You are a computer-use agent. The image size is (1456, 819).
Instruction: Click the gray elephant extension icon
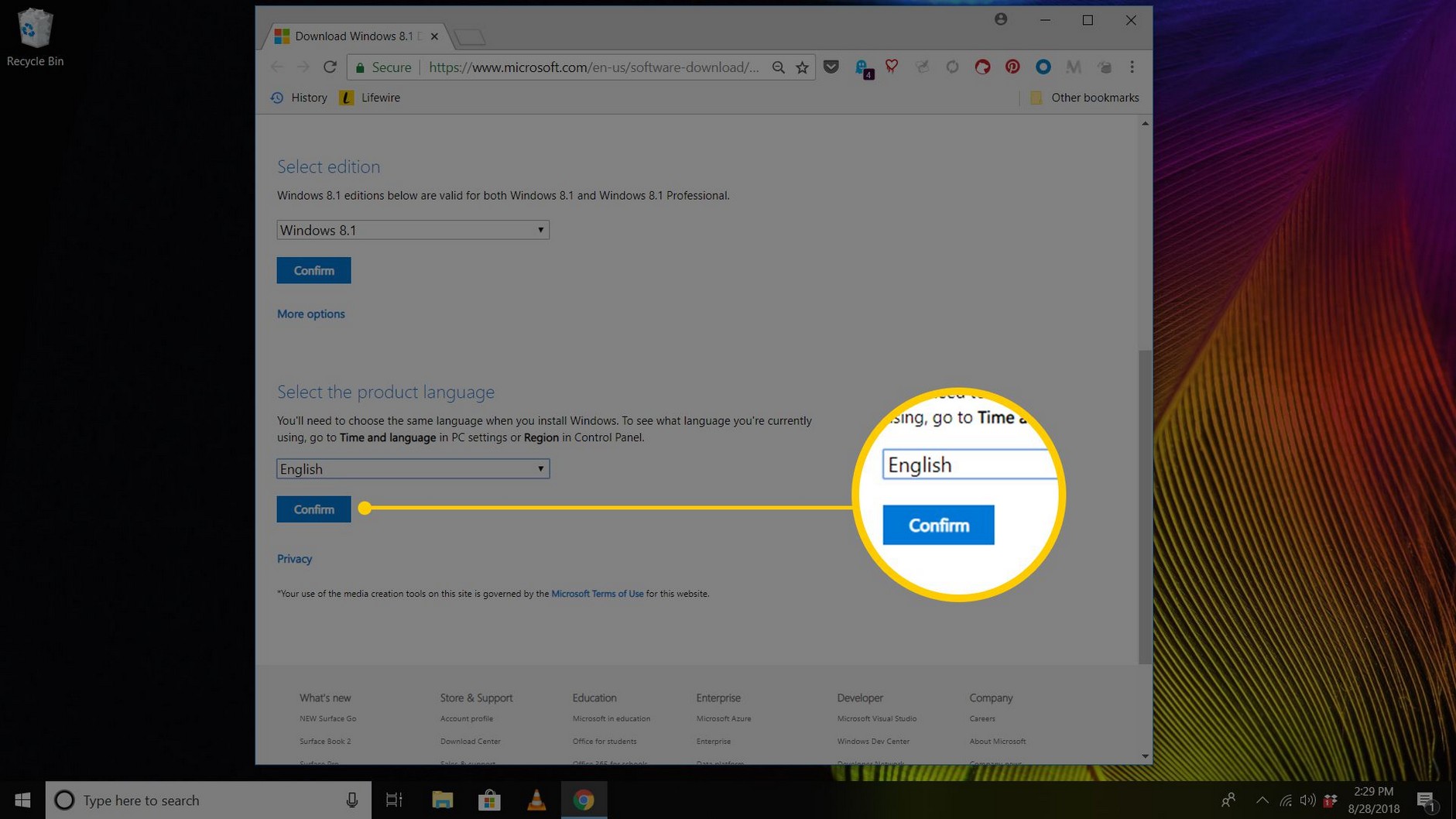[1104, 67]
